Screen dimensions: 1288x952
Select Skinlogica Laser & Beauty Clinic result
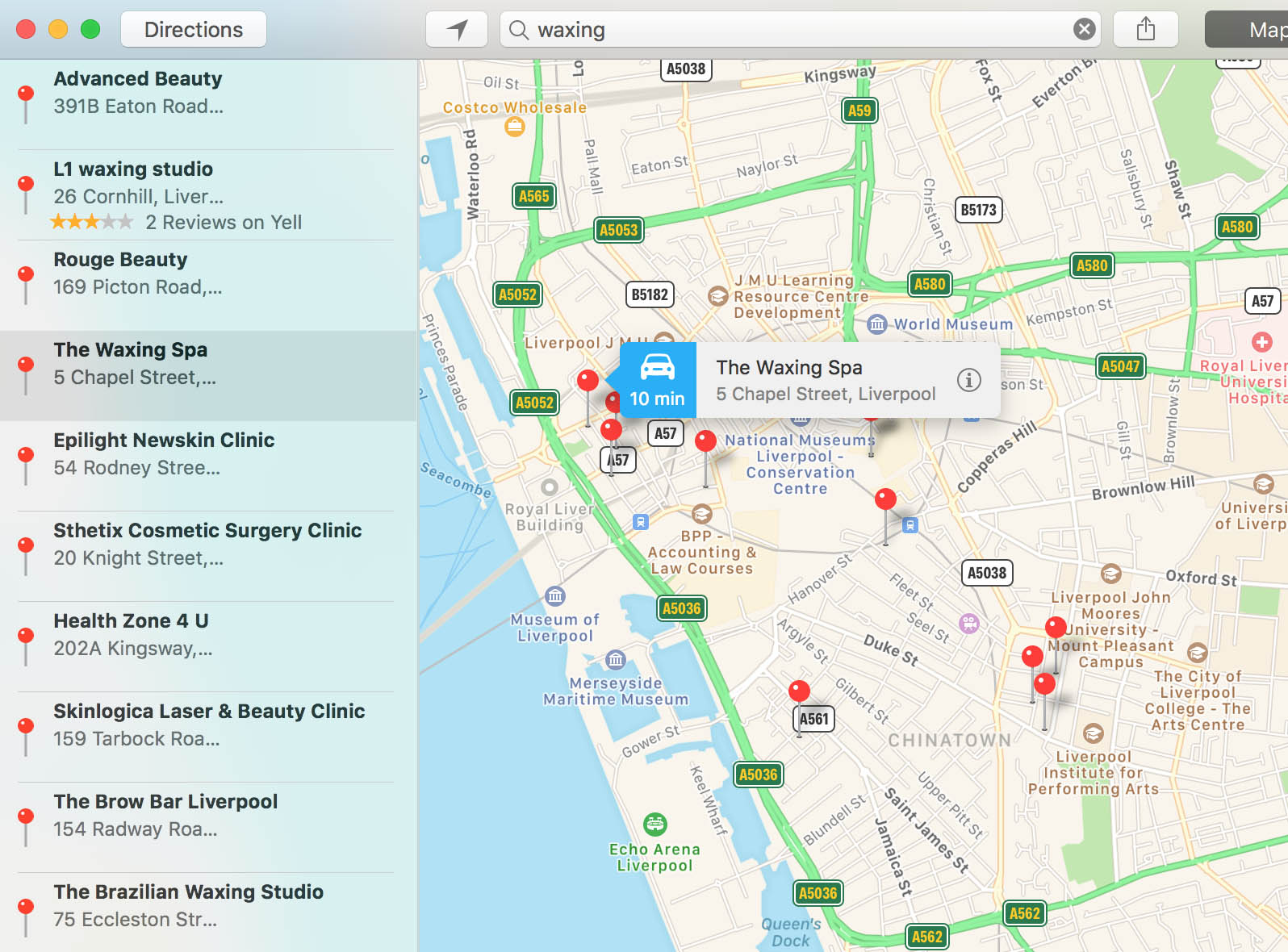[x=208, y=737]
